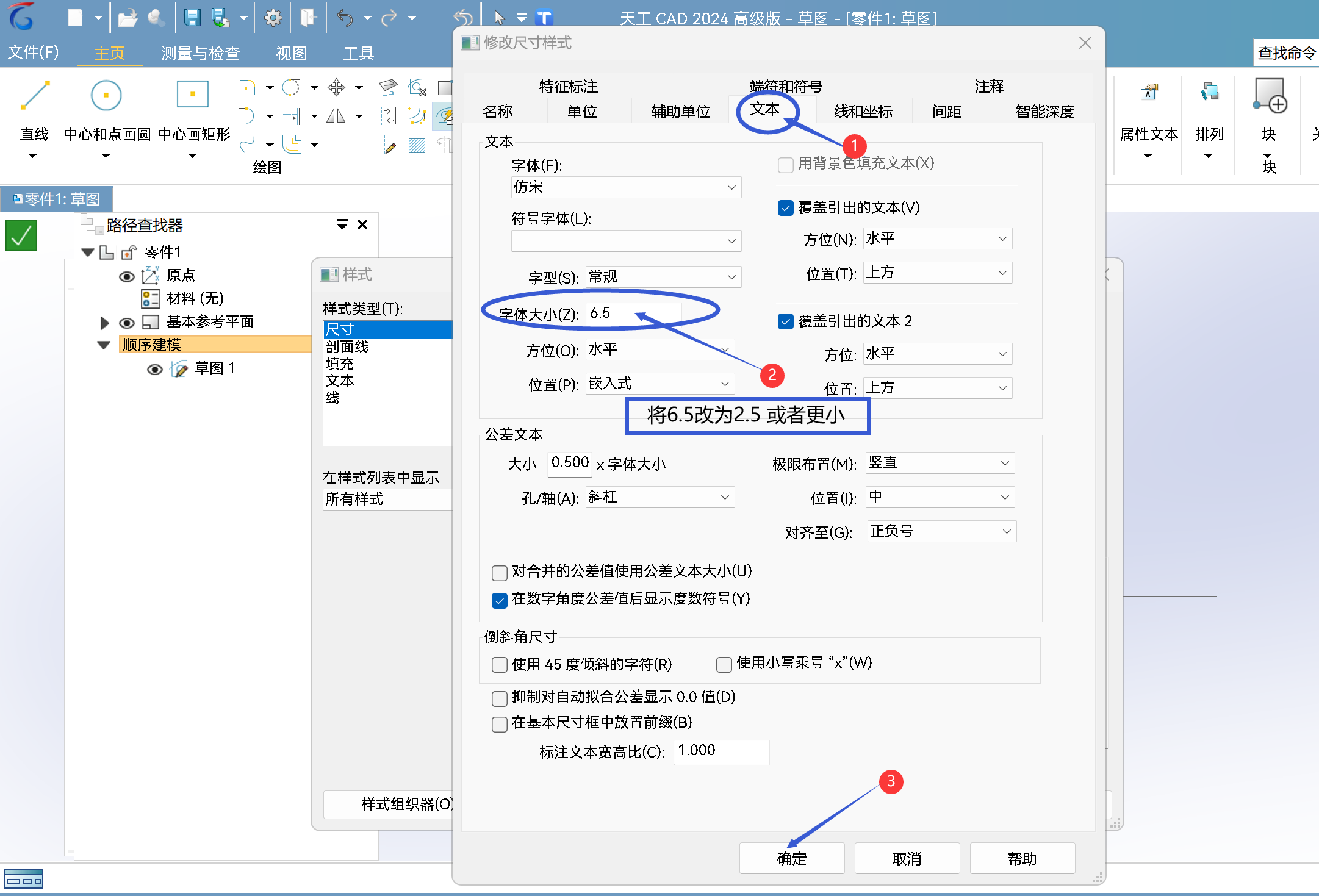
Task: Enable 对合并的公差值使用公差文本大小 checkbox
Action: (500, 573)
